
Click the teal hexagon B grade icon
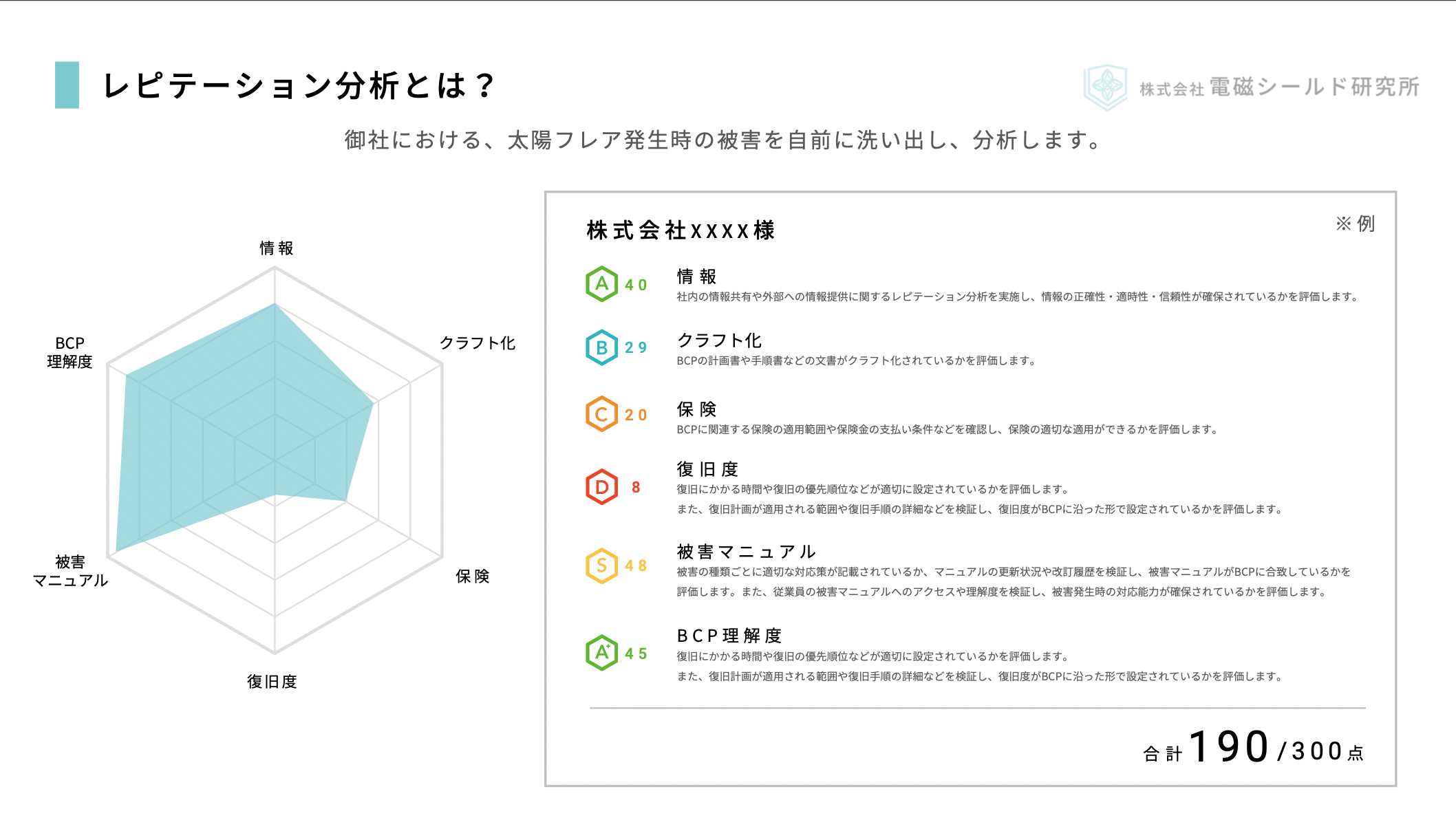[x=601, y=347]
